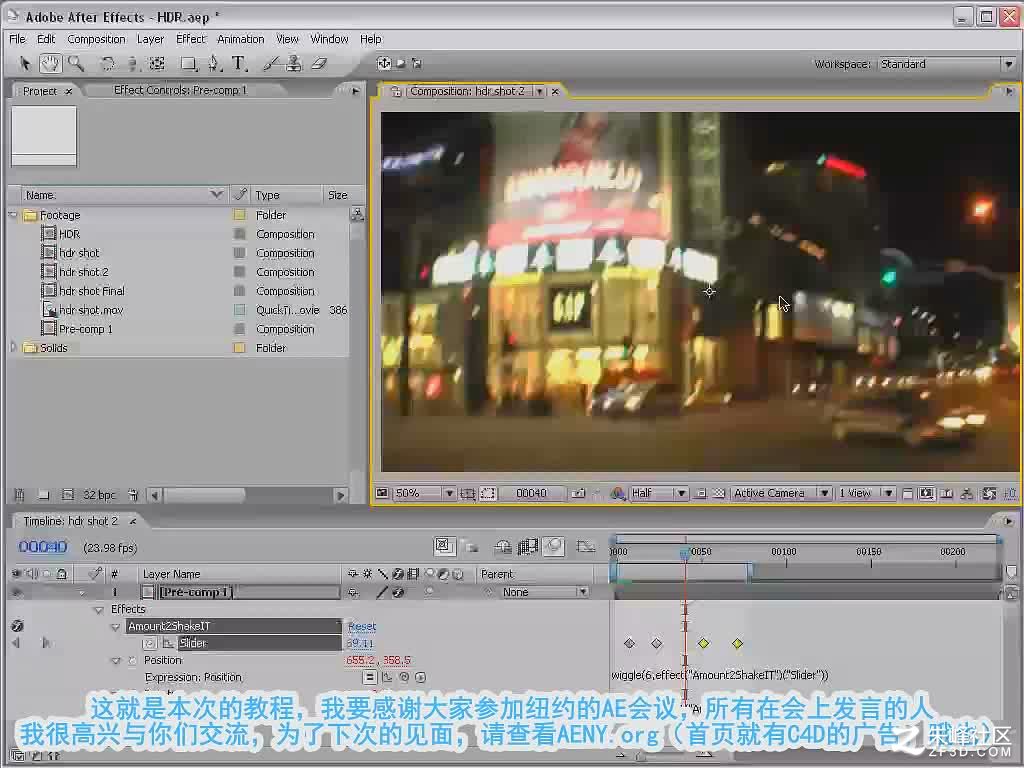Click the Timeline Live Update icon

(x=443, y=546)
